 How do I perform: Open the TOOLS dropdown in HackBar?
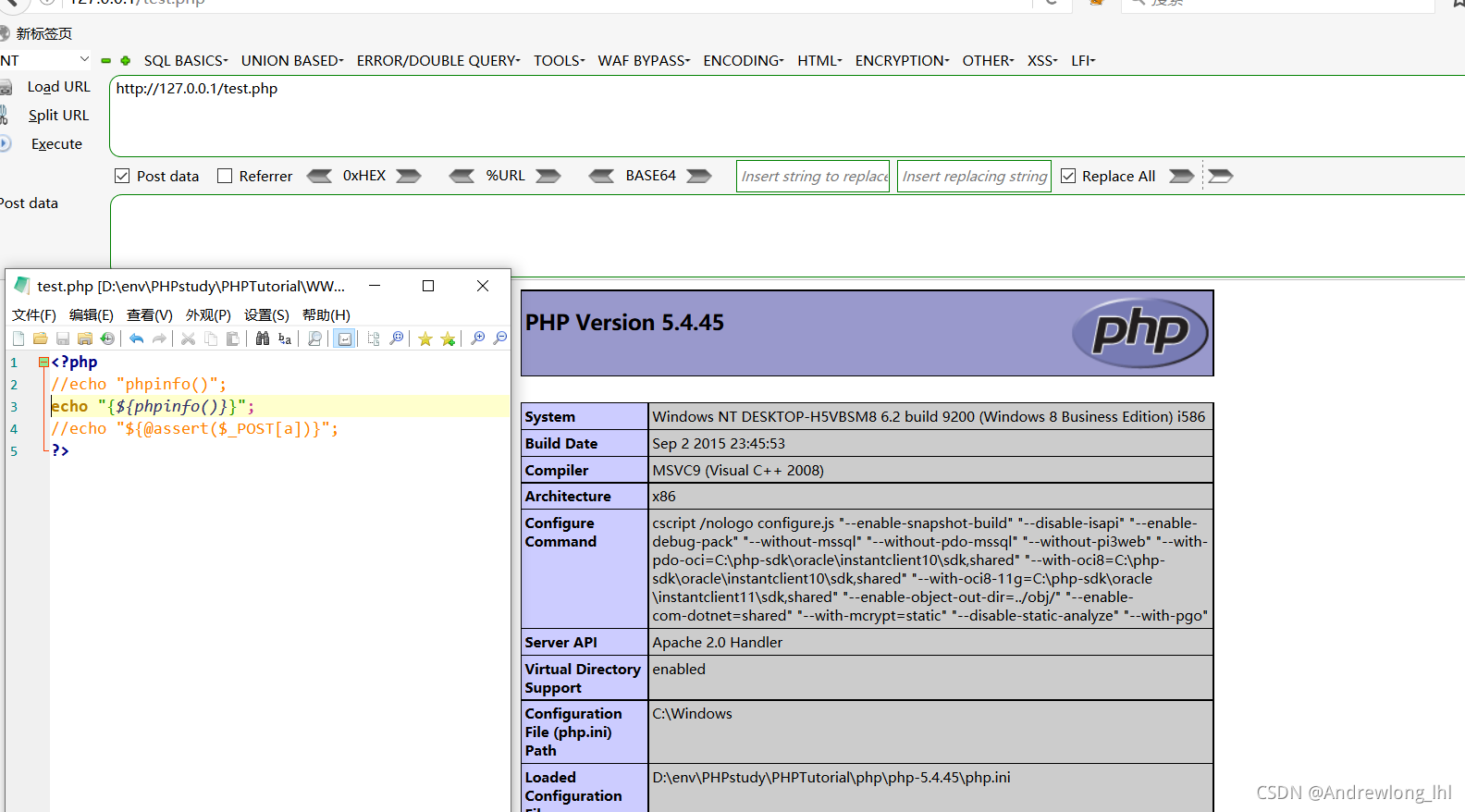(560, 61)
